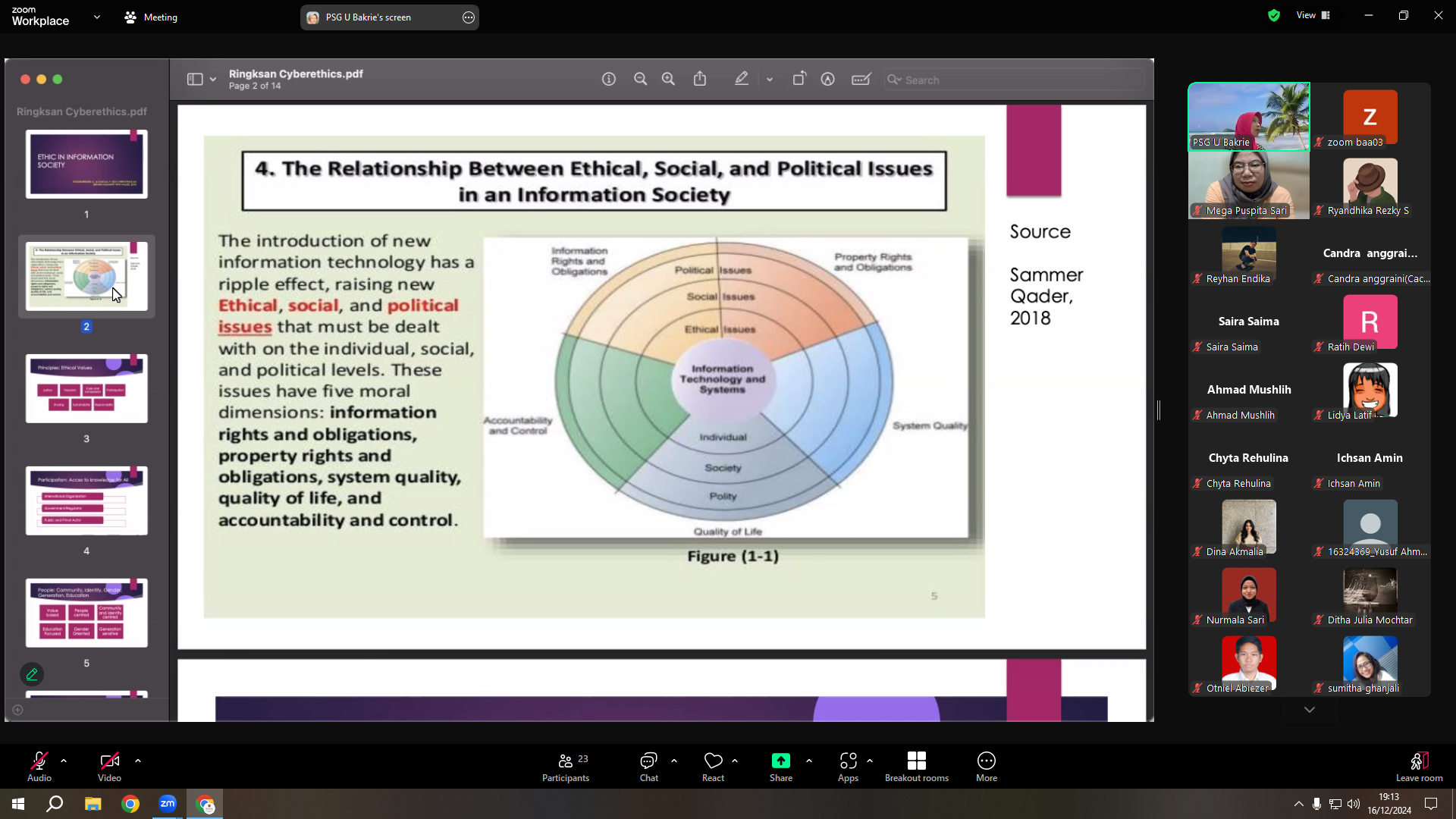Open the Apps panel
This screenshot has height=819, width=1456.
[x=848, y=767]
